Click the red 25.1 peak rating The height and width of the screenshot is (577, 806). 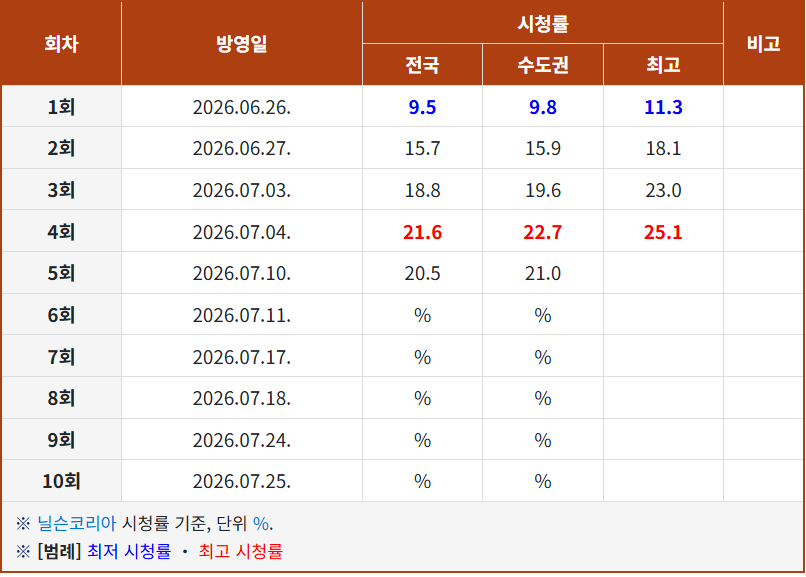663,232
